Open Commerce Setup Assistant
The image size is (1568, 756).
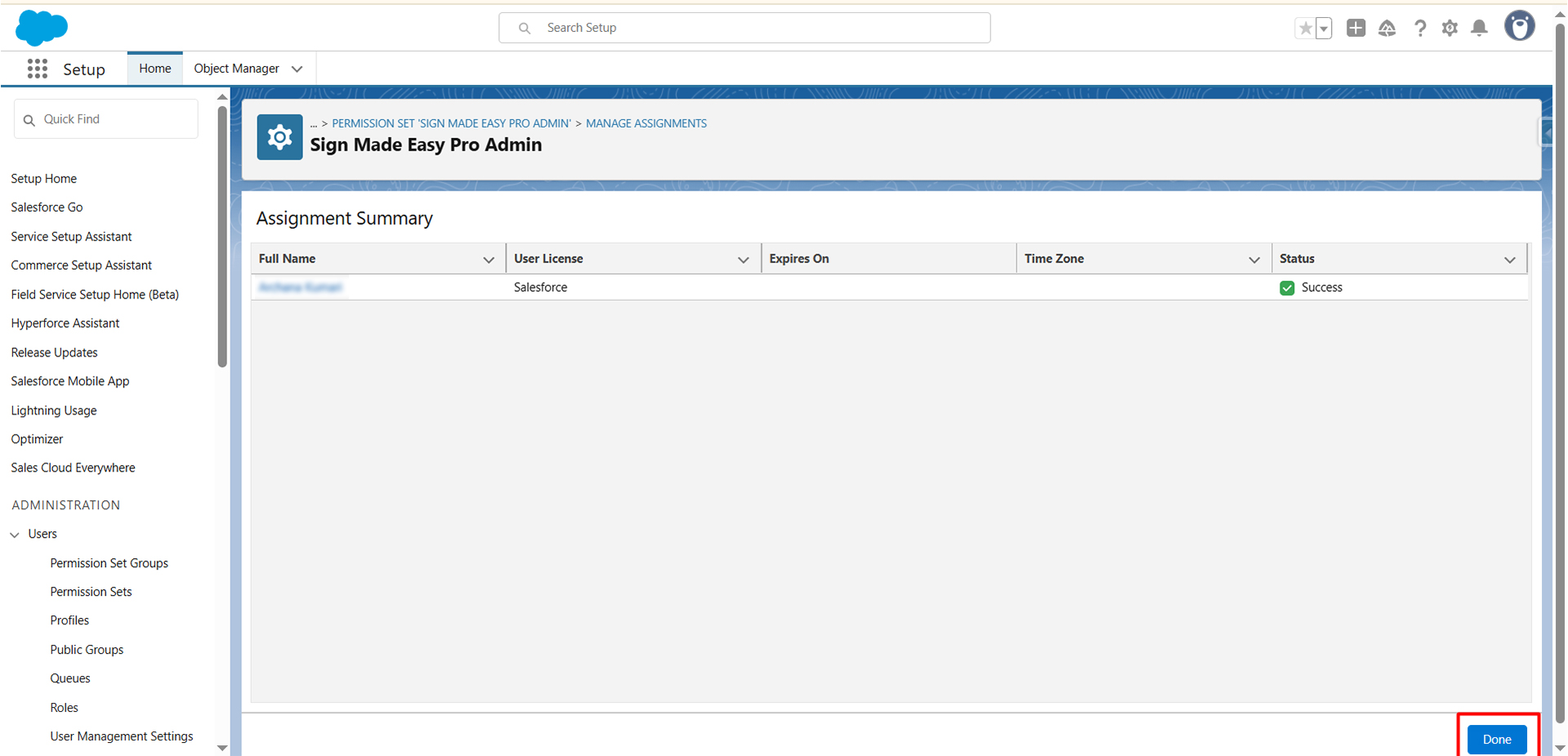tap(82, 266)
